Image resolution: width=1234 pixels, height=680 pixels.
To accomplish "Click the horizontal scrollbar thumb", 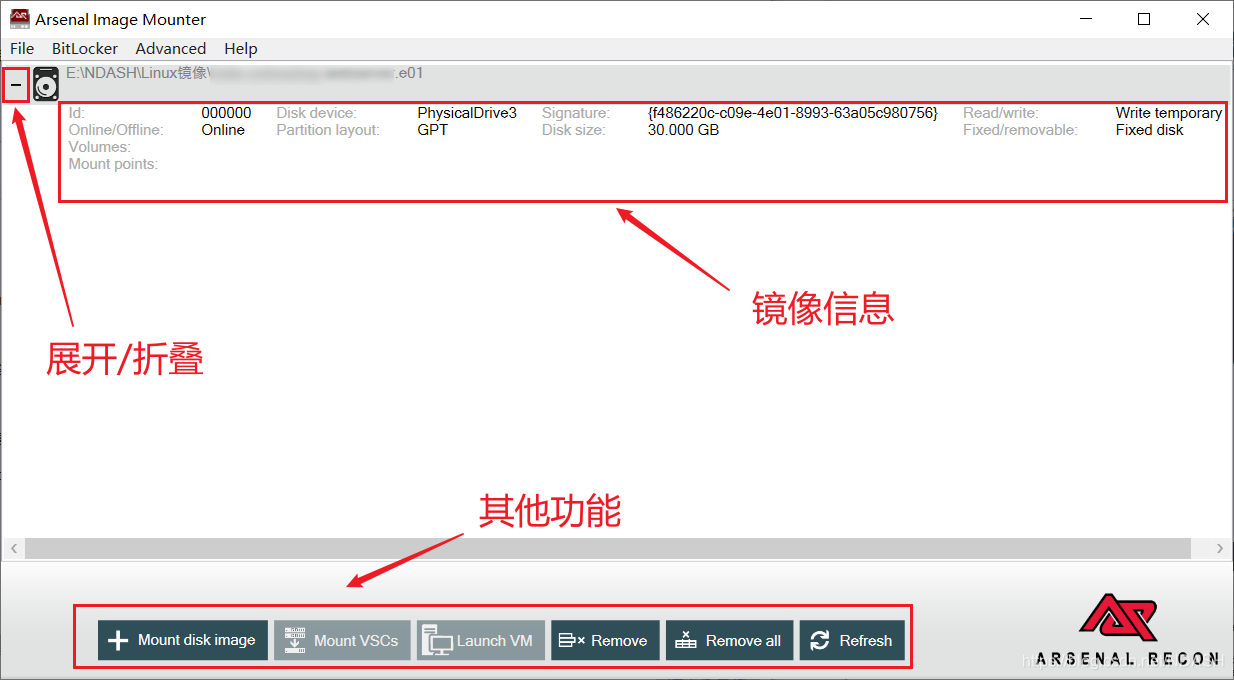I will pyautogui.click(x=608, y=548).
